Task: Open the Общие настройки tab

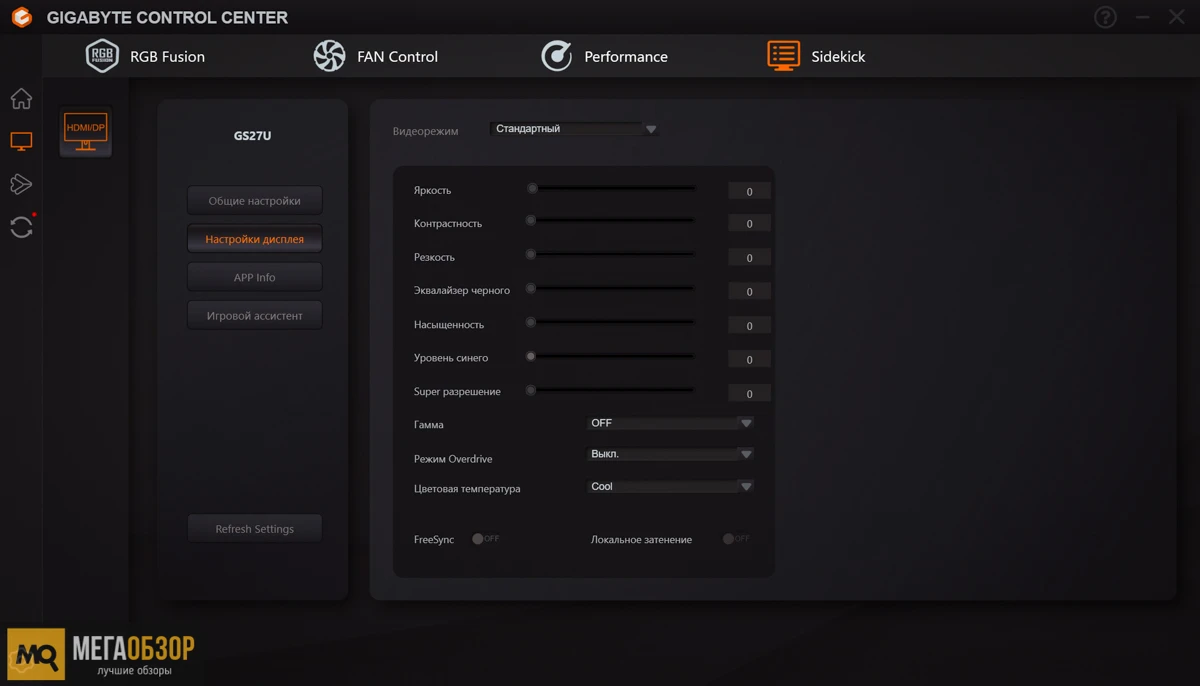Action: coord(255,201)
